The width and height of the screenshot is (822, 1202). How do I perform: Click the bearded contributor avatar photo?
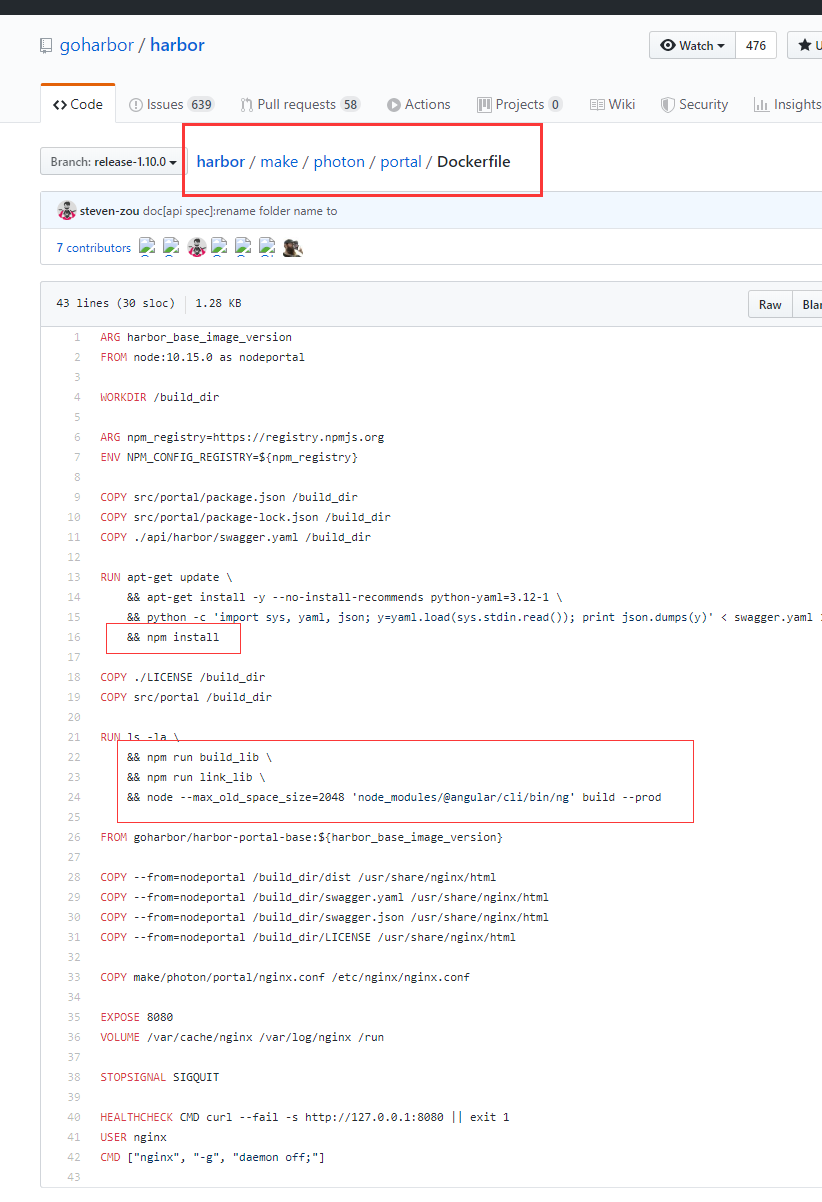[x=293, y=247]
